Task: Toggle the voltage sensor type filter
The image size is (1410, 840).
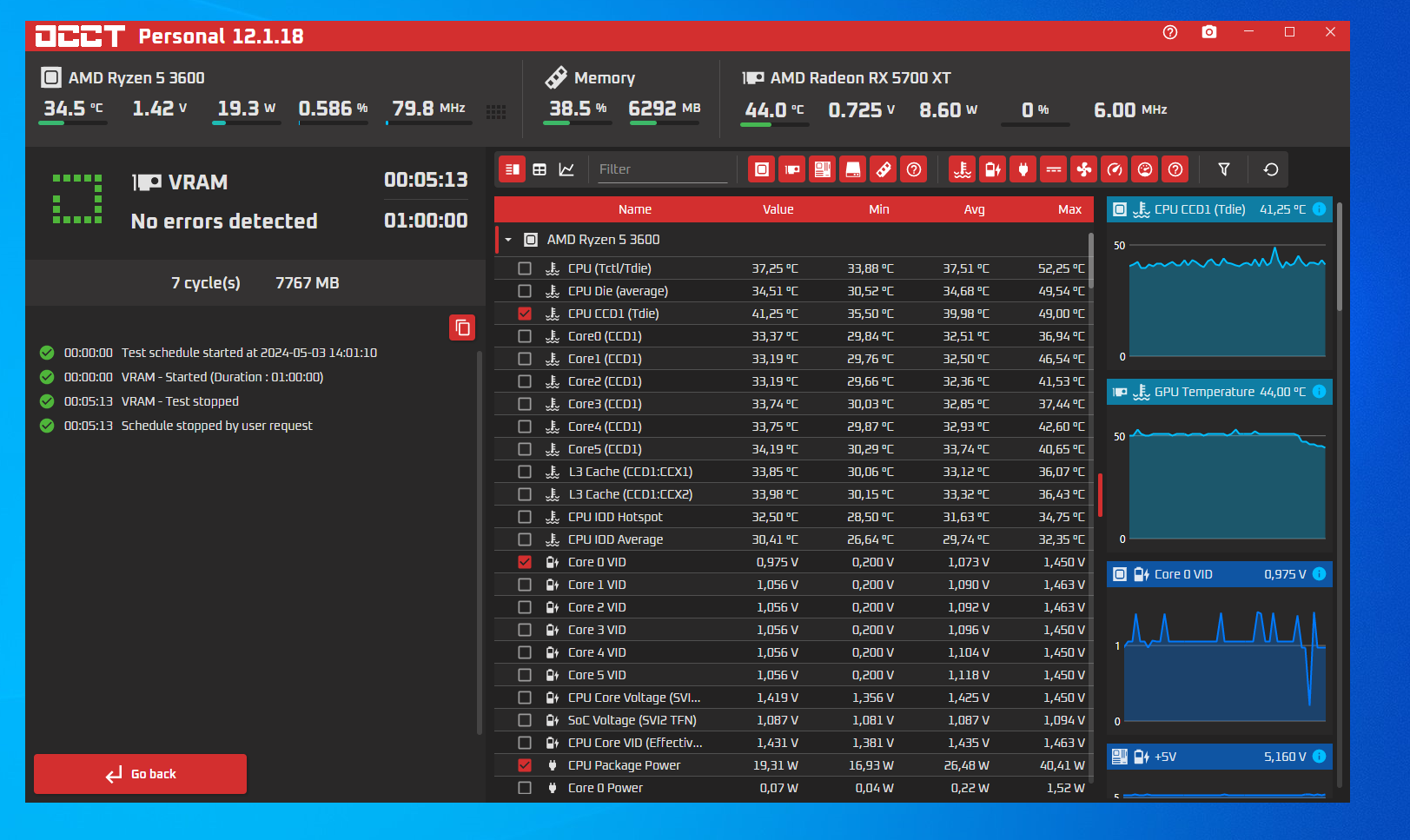Action: [x=993, y=169]
